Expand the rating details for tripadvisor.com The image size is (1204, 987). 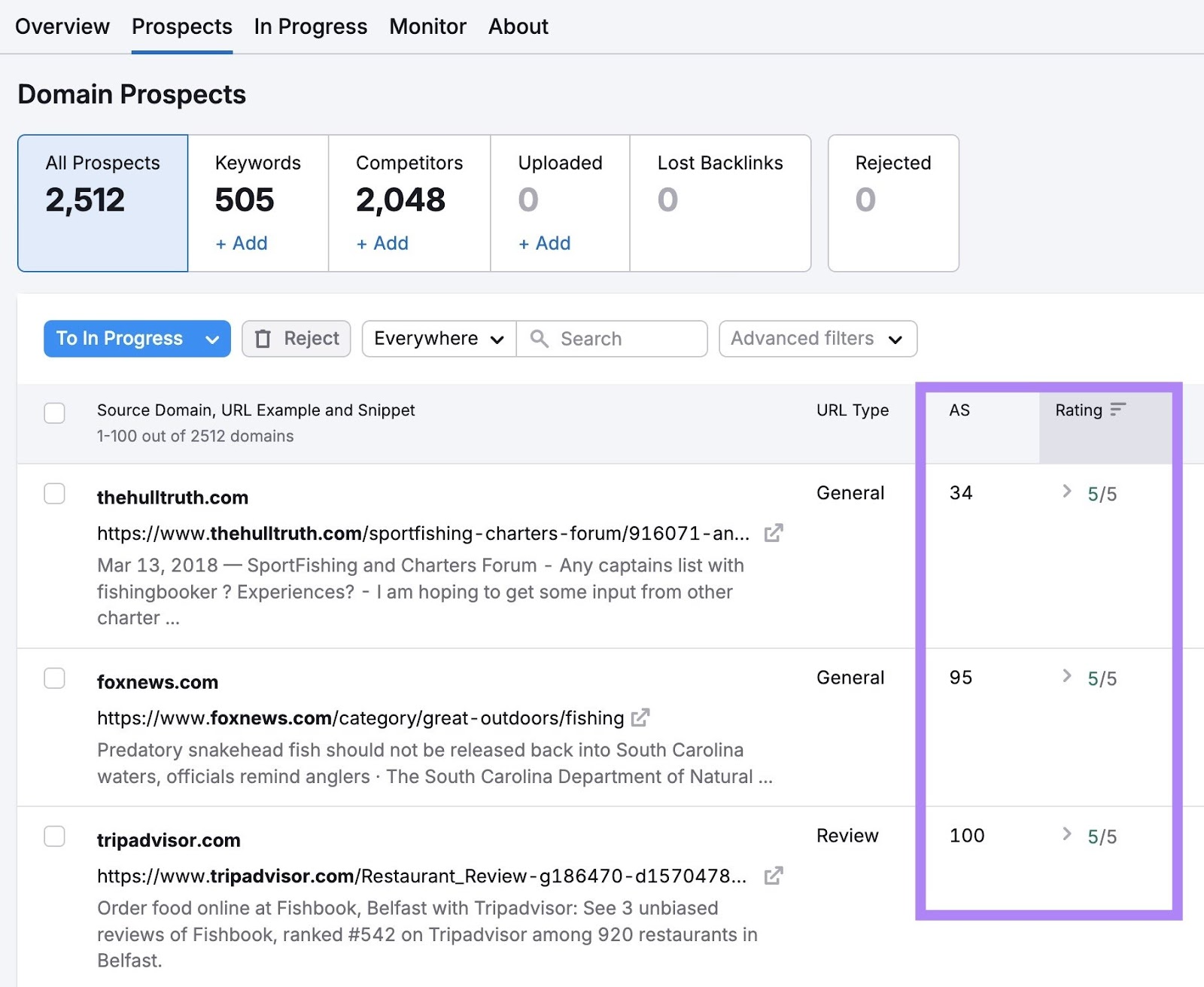click(x=1066, y=835)
